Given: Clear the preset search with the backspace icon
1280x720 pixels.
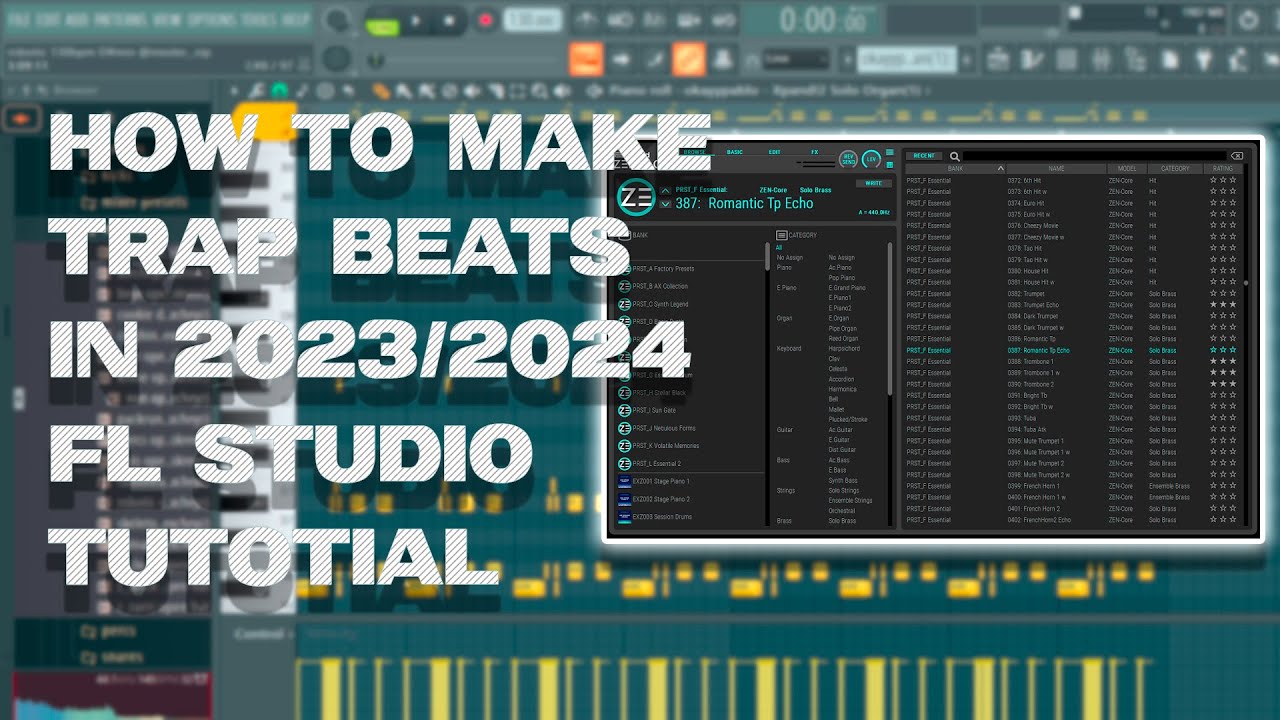Looking at the screenshot, I should tap(1236, 156).
